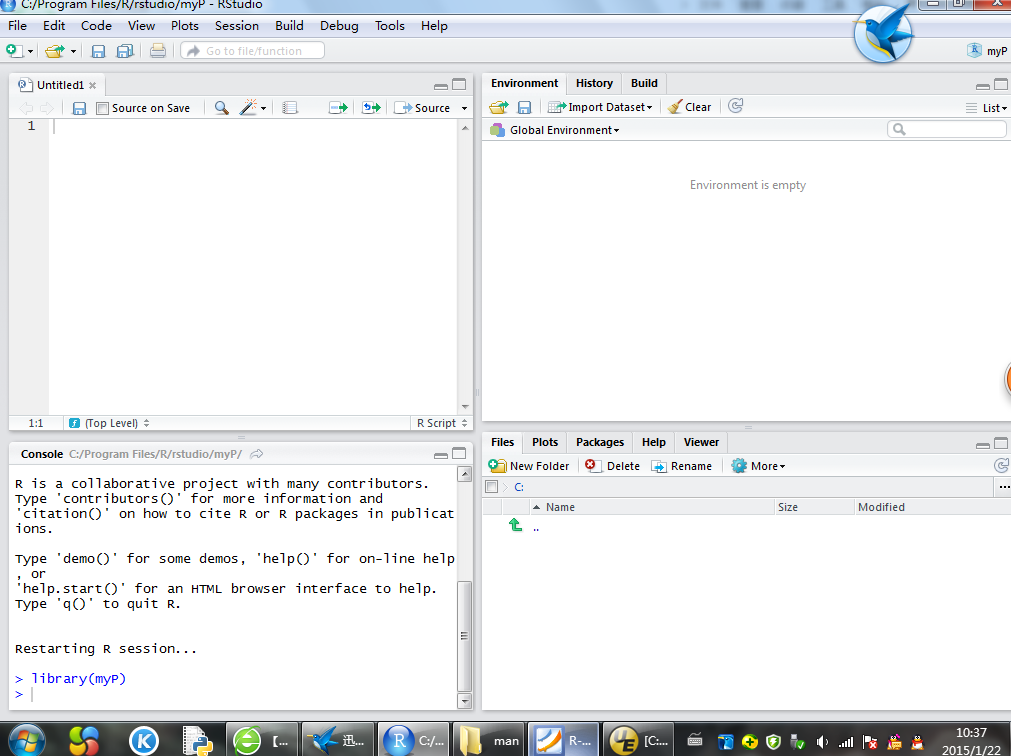The image size is (1011, 756).
Task: Save Untitled1 using the editor toolbar disk icon
Action: pos(79,108)
